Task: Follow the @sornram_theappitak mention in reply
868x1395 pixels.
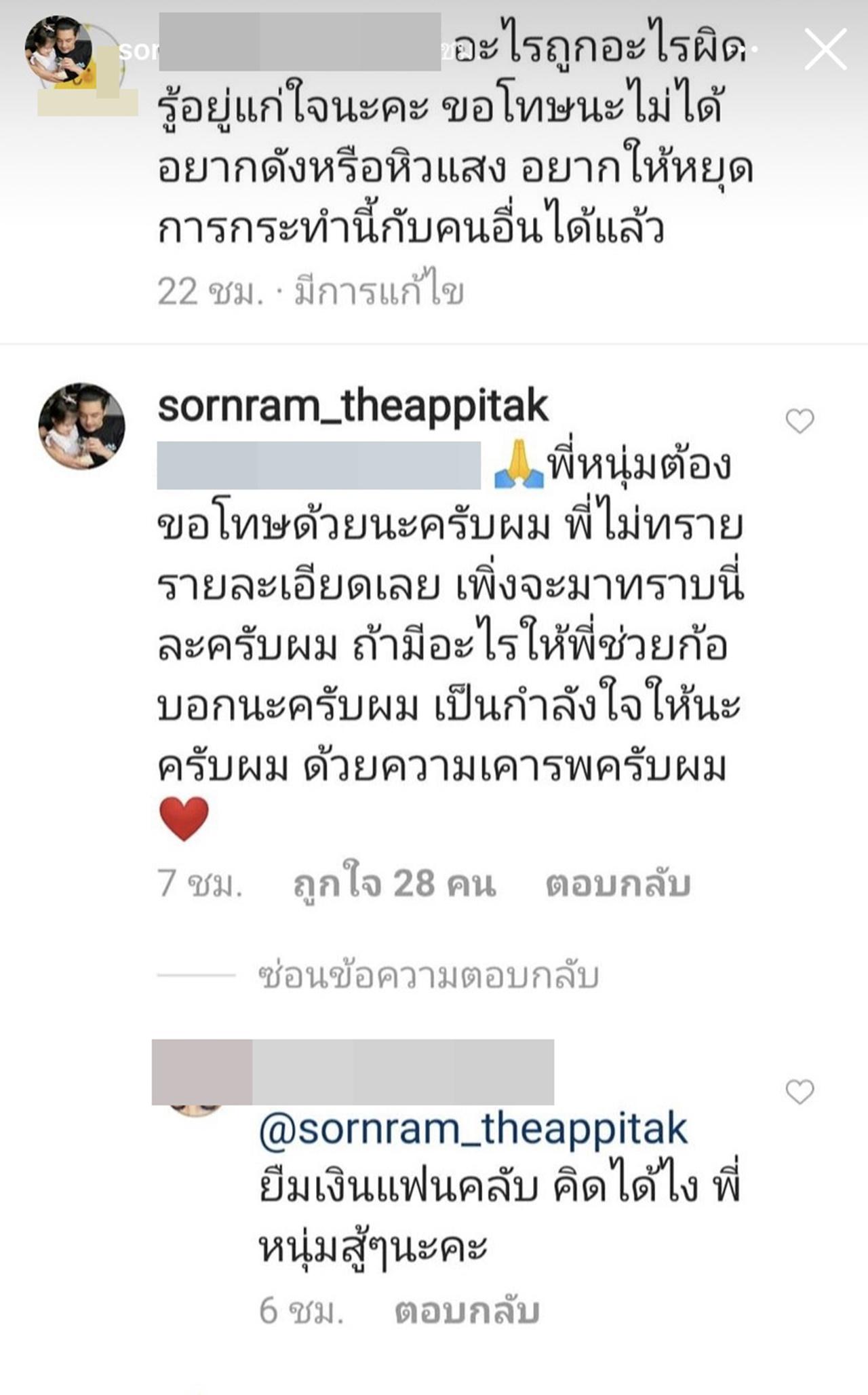Action: [473, 1129]
